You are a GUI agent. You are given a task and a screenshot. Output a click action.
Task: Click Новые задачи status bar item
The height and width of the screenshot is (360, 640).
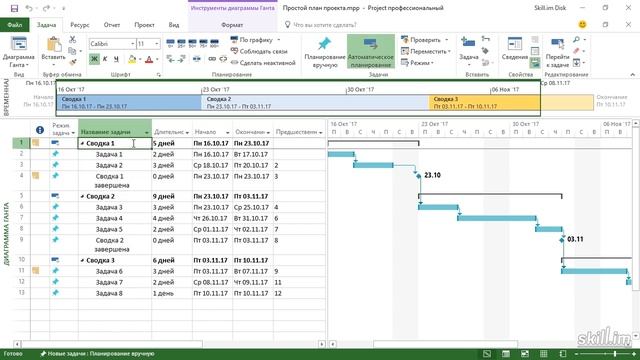click(x=98, y=354)
